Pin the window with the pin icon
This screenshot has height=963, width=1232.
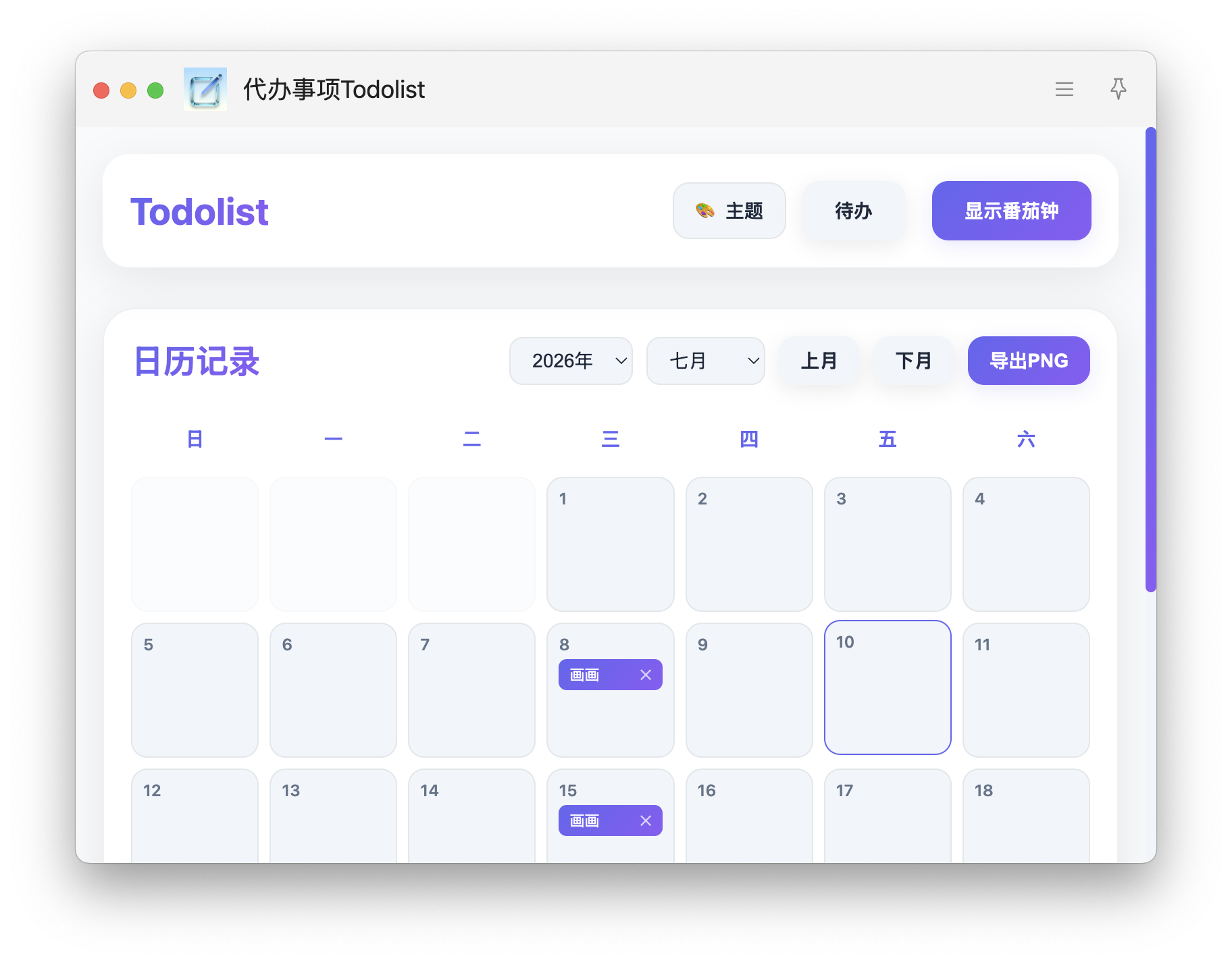point(1118,89)
